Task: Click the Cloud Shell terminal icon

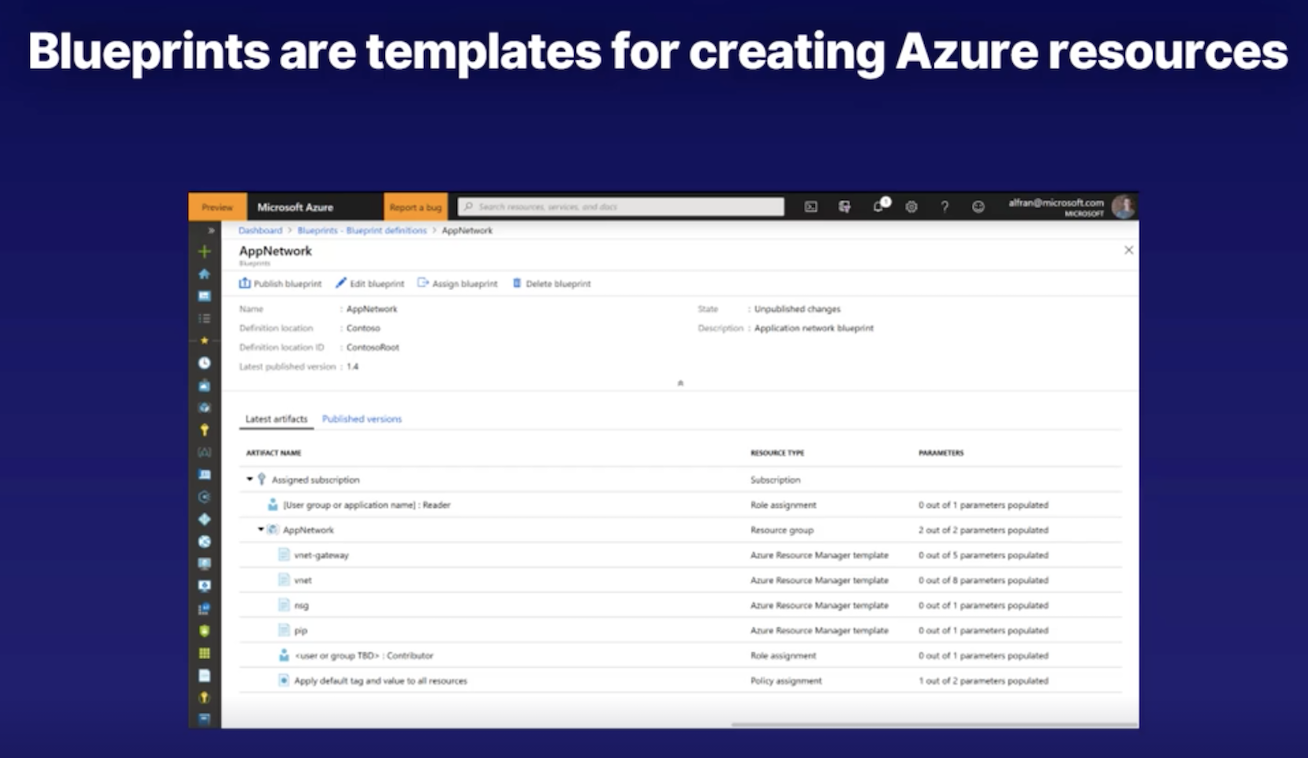Action: coord(811,207)
